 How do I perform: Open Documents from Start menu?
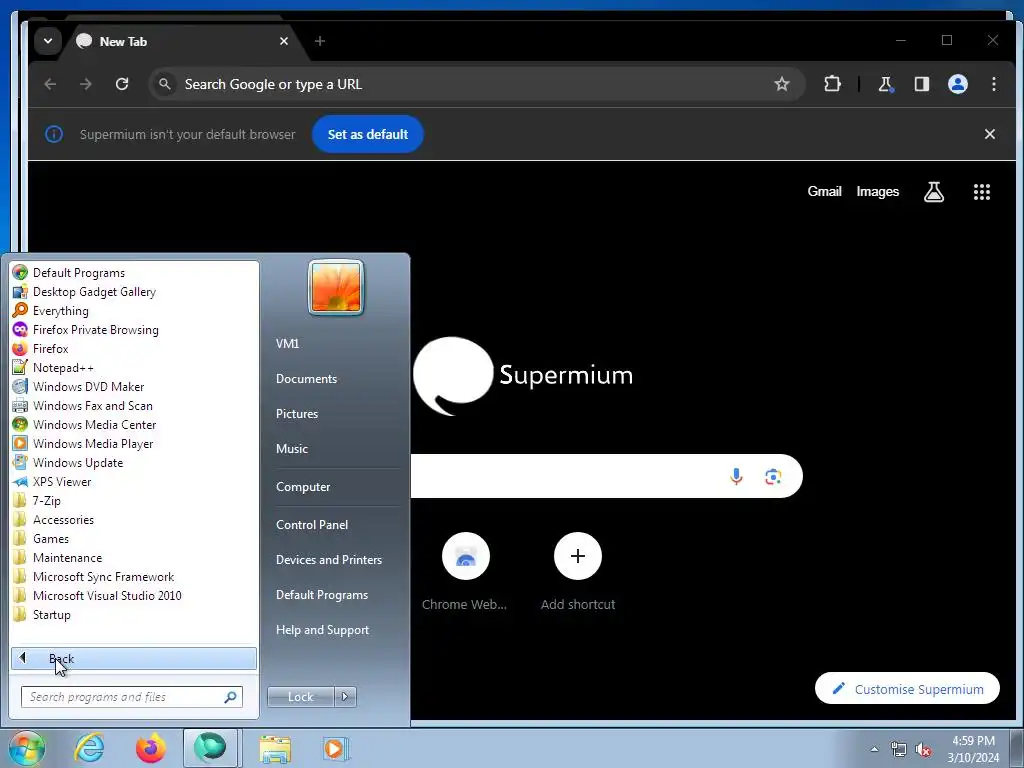click(x=306, y=379)
